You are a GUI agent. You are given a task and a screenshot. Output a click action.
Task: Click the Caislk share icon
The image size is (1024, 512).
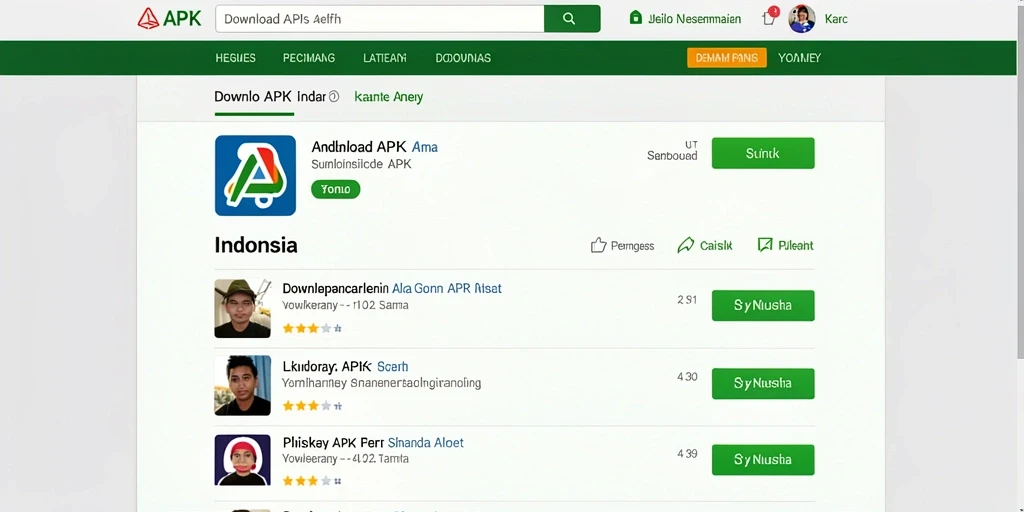[x=686, y=245]
